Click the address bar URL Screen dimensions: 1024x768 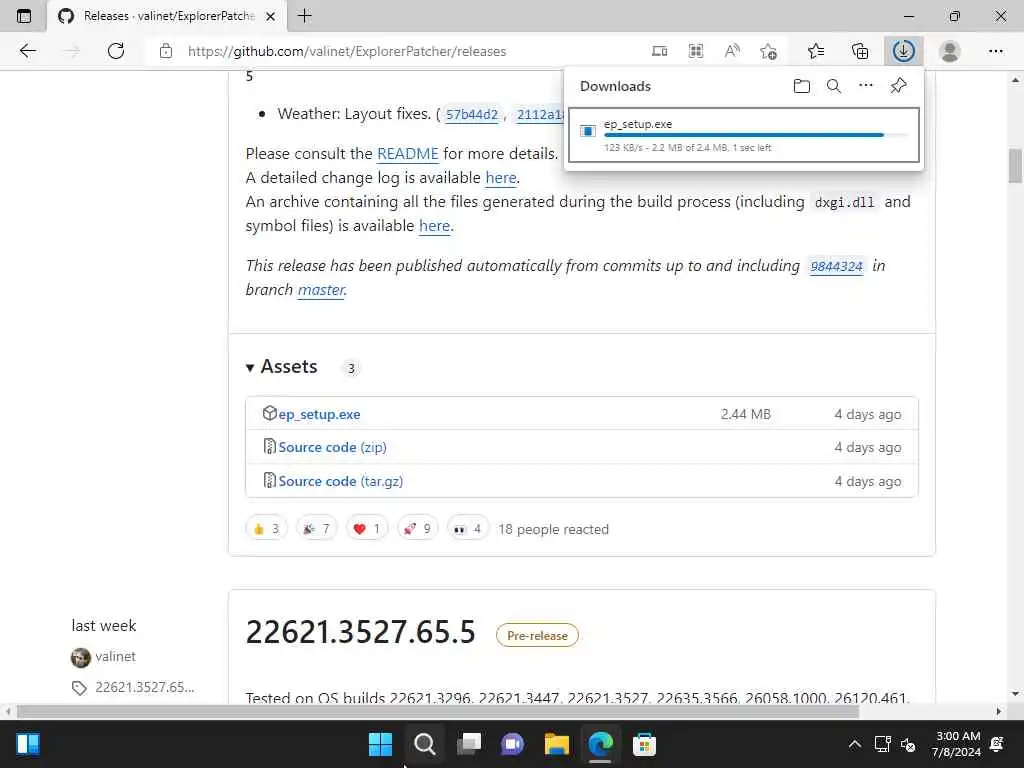pos(347,51)
